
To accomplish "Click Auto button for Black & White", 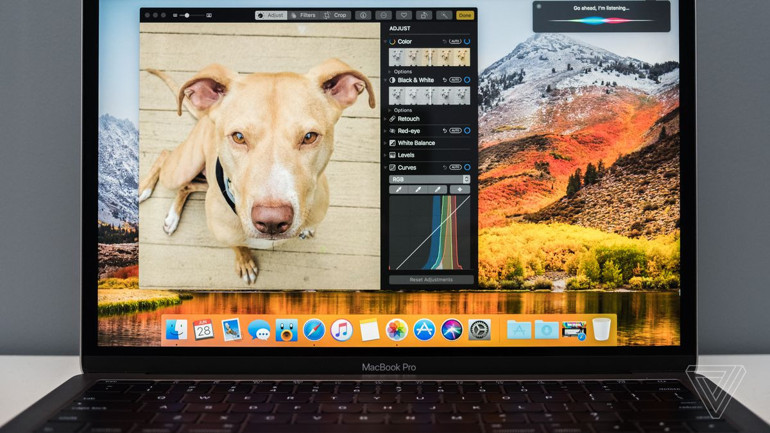I will [x=455, y=80].
